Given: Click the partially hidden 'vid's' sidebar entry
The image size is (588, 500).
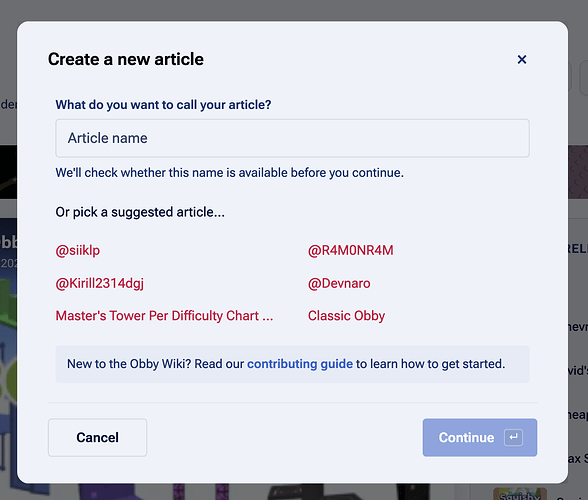Looking at the screenshot, I should (x=578, y=371).
